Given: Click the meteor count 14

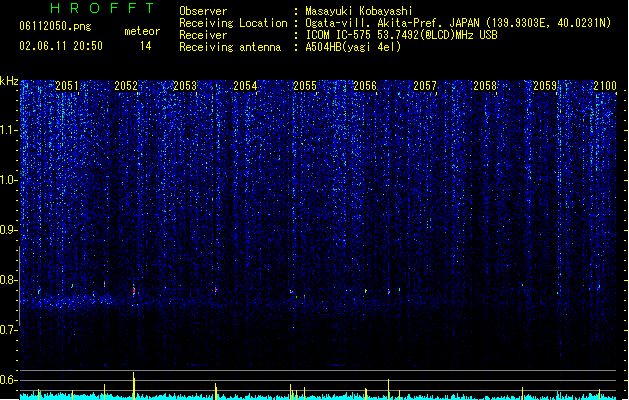Looking at the screenshot, I should click(x=145, y=46).
